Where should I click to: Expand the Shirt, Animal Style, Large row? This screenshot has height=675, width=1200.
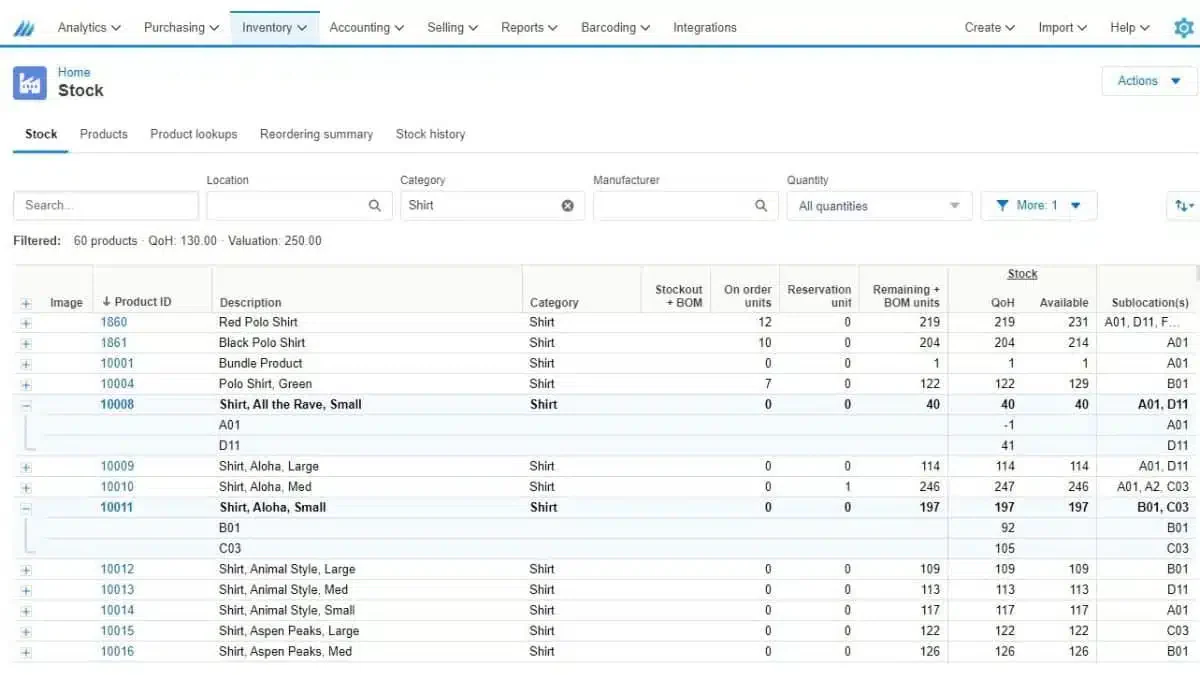click(26, 570)
